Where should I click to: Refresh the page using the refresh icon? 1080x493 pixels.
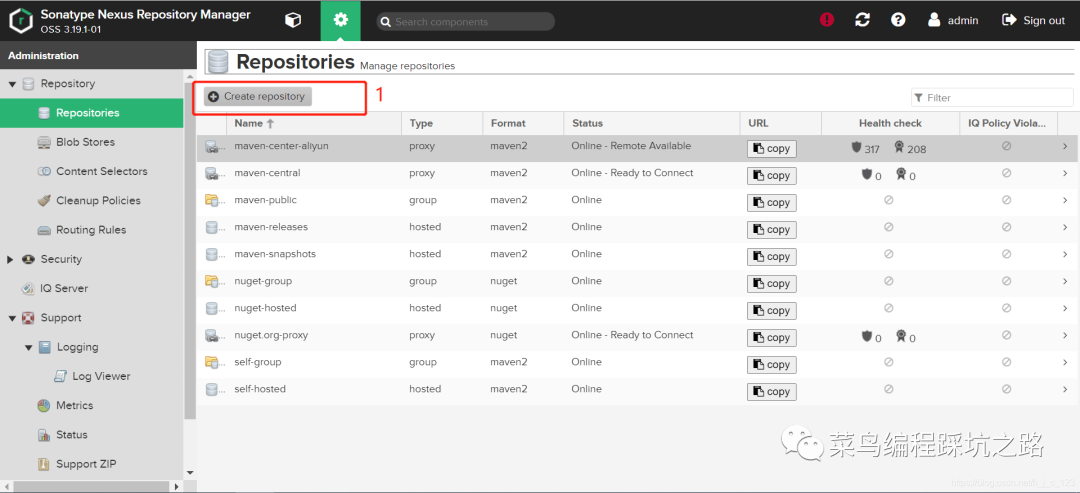(862, 20)
